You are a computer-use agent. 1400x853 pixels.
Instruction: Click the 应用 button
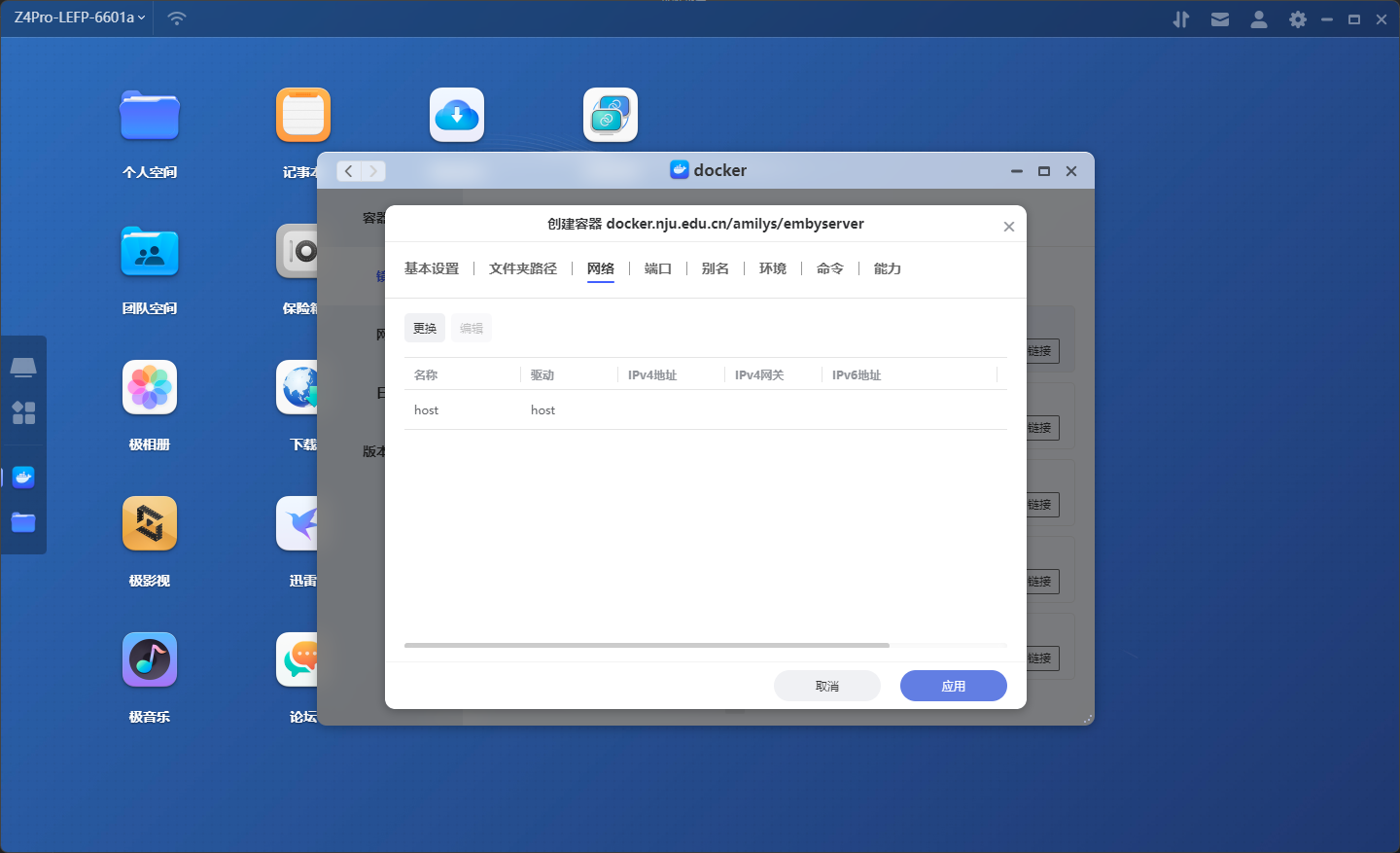click(953, 686)
